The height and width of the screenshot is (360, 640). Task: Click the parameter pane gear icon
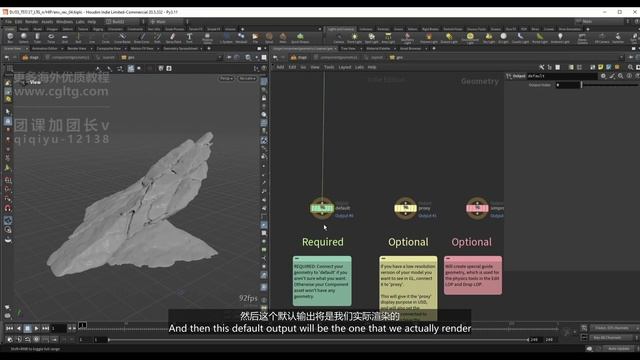tap(603, 76)
